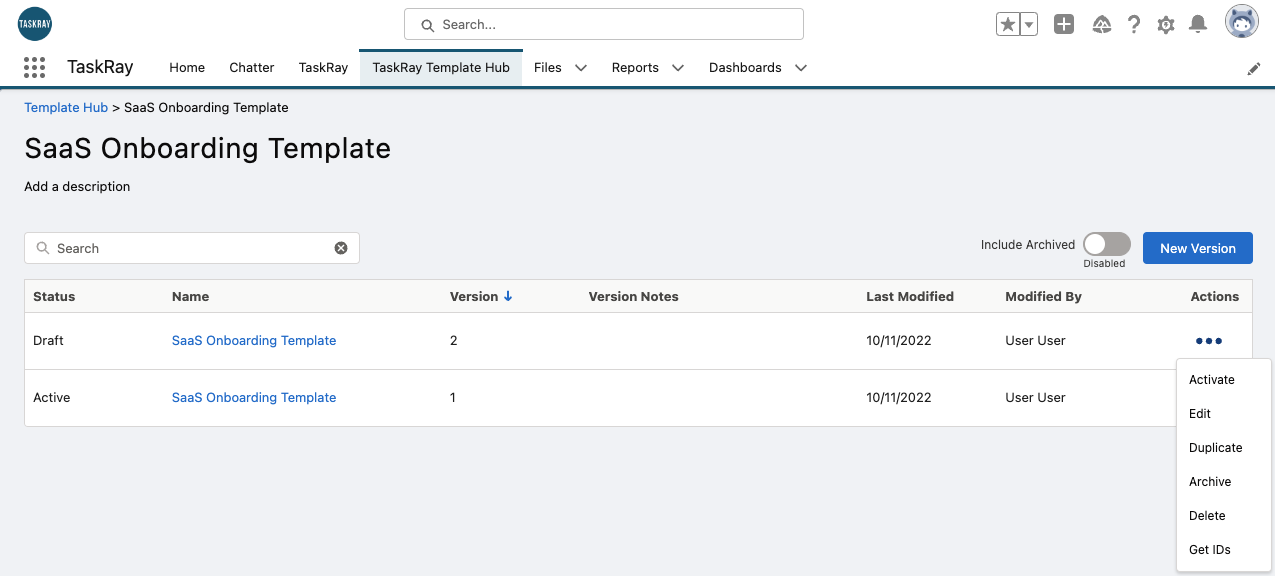Expand the Dashboards tab dropdown chevron
1275x576 pixels.
pos(800,68)
